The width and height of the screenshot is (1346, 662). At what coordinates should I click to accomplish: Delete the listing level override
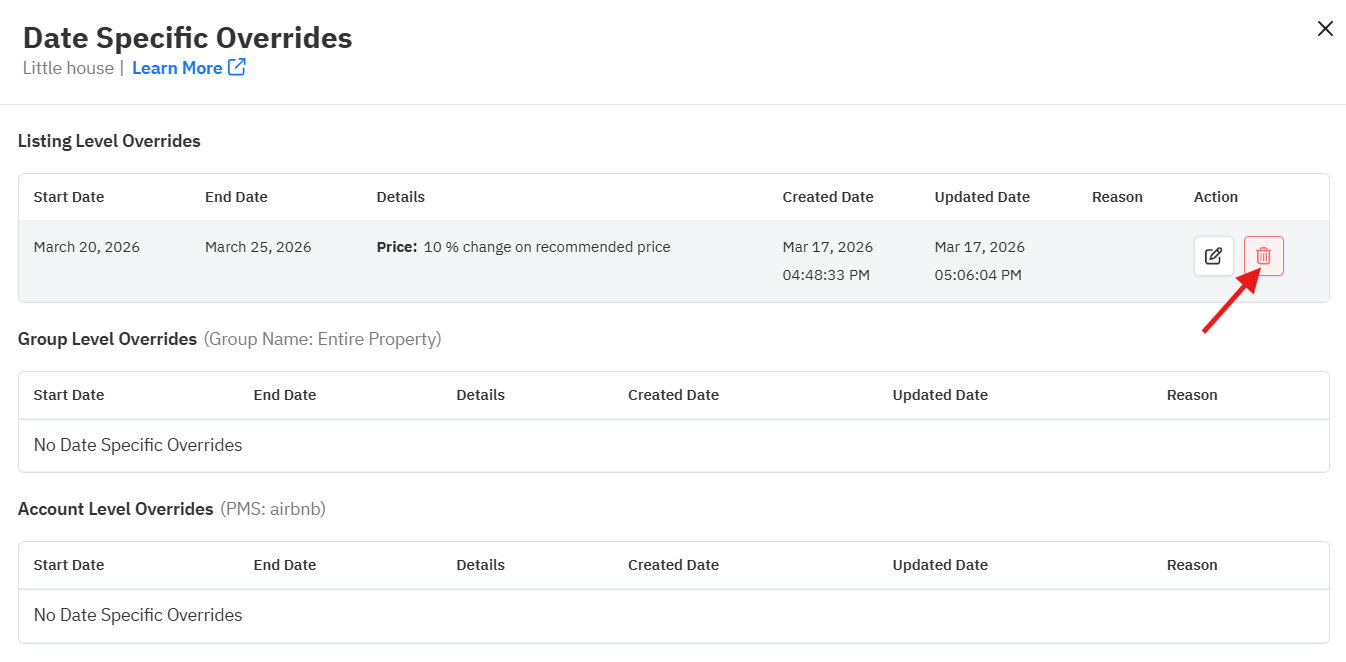click(x=1263, y=256)
